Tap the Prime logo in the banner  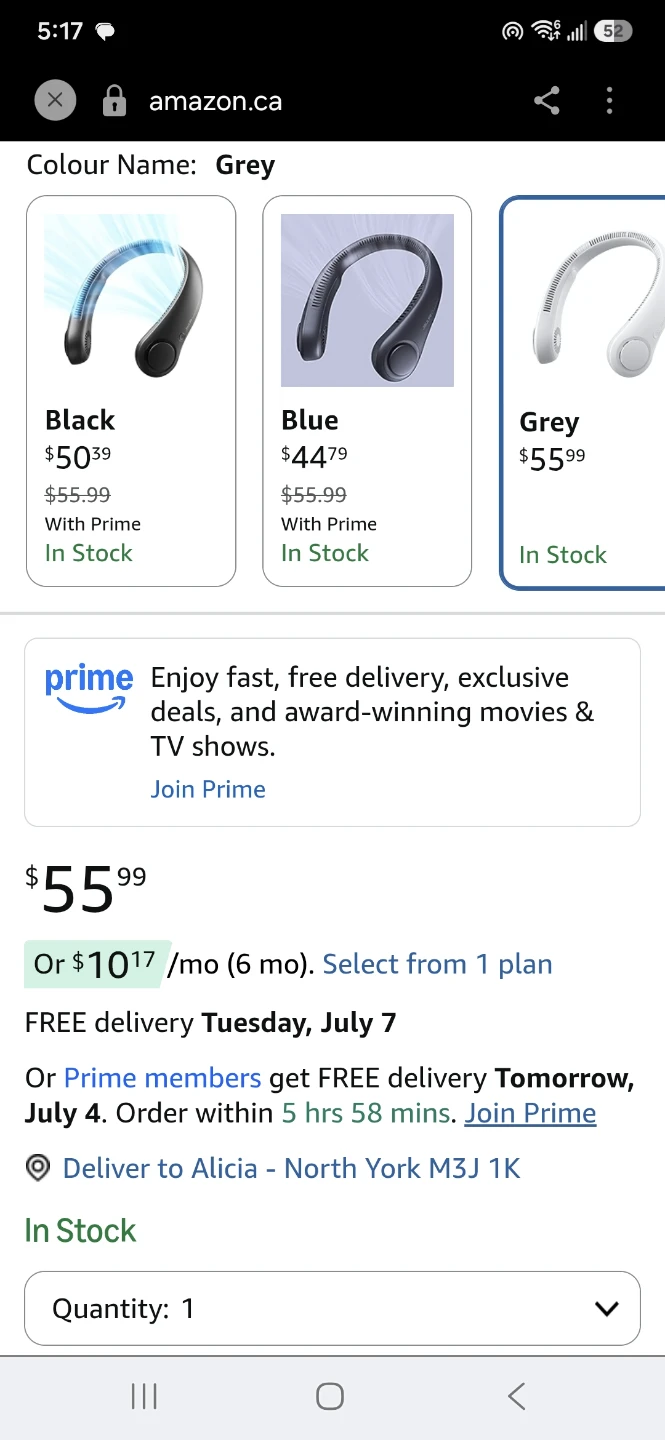pos(88,688)
